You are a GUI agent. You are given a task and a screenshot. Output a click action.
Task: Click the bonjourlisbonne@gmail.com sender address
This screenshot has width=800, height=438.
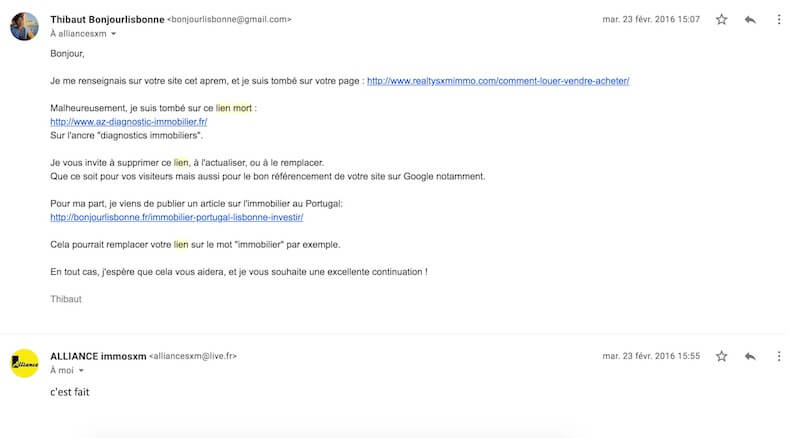pyautogui.click(x=229, y=19)
